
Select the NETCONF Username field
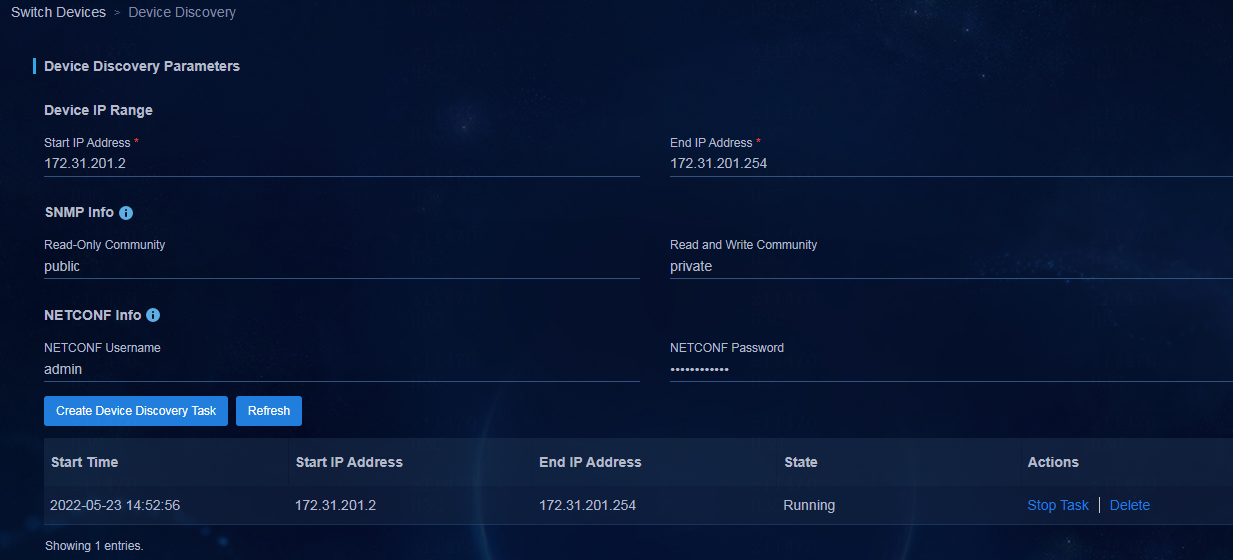click(x=340, y=369)
